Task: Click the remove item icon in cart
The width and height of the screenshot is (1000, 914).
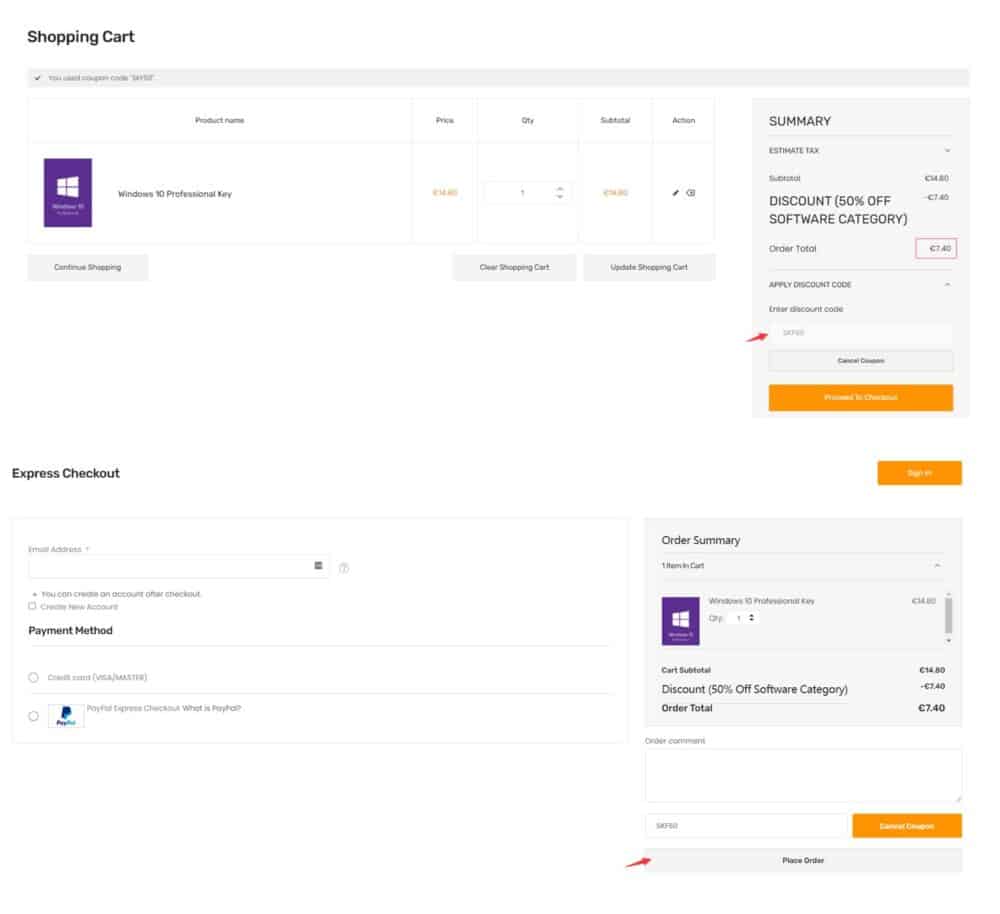Action: click(691, 193)
